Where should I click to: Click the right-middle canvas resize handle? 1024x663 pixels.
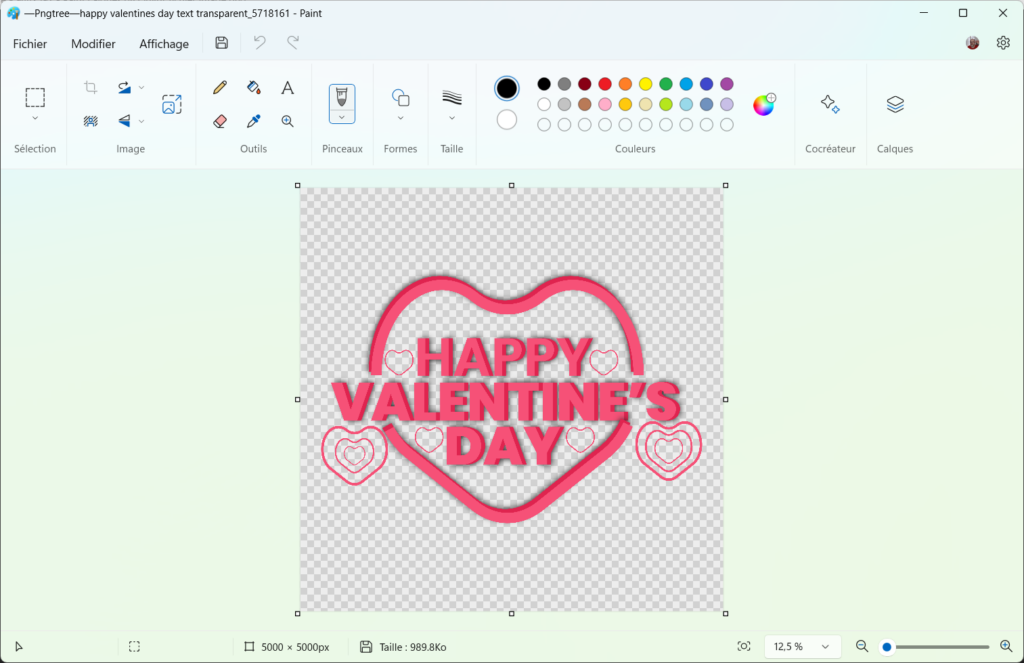[726, 399]
